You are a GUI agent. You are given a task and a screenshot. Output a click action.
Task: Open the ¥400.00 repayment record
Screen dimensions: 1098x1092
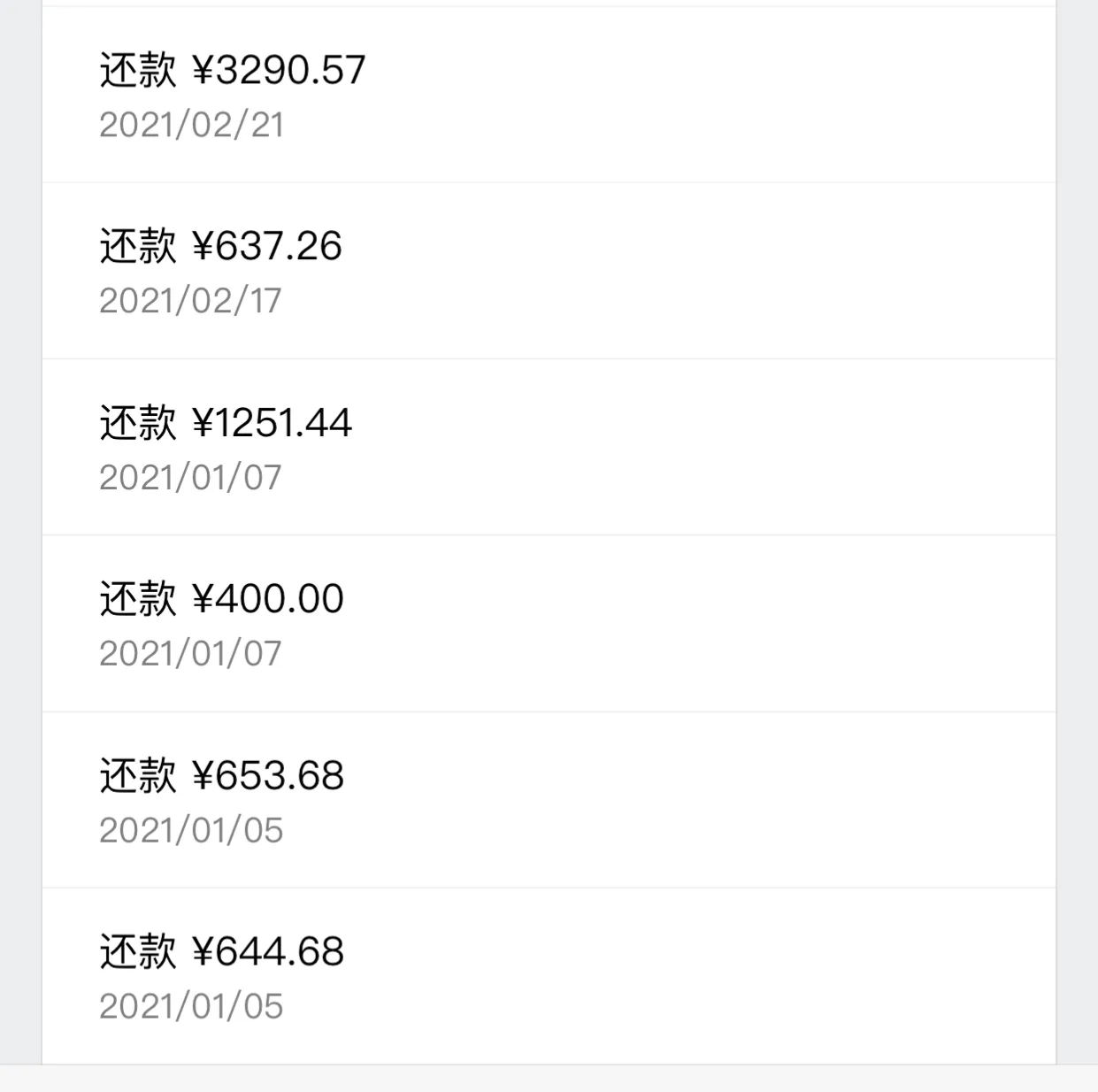tap(549, 623)
